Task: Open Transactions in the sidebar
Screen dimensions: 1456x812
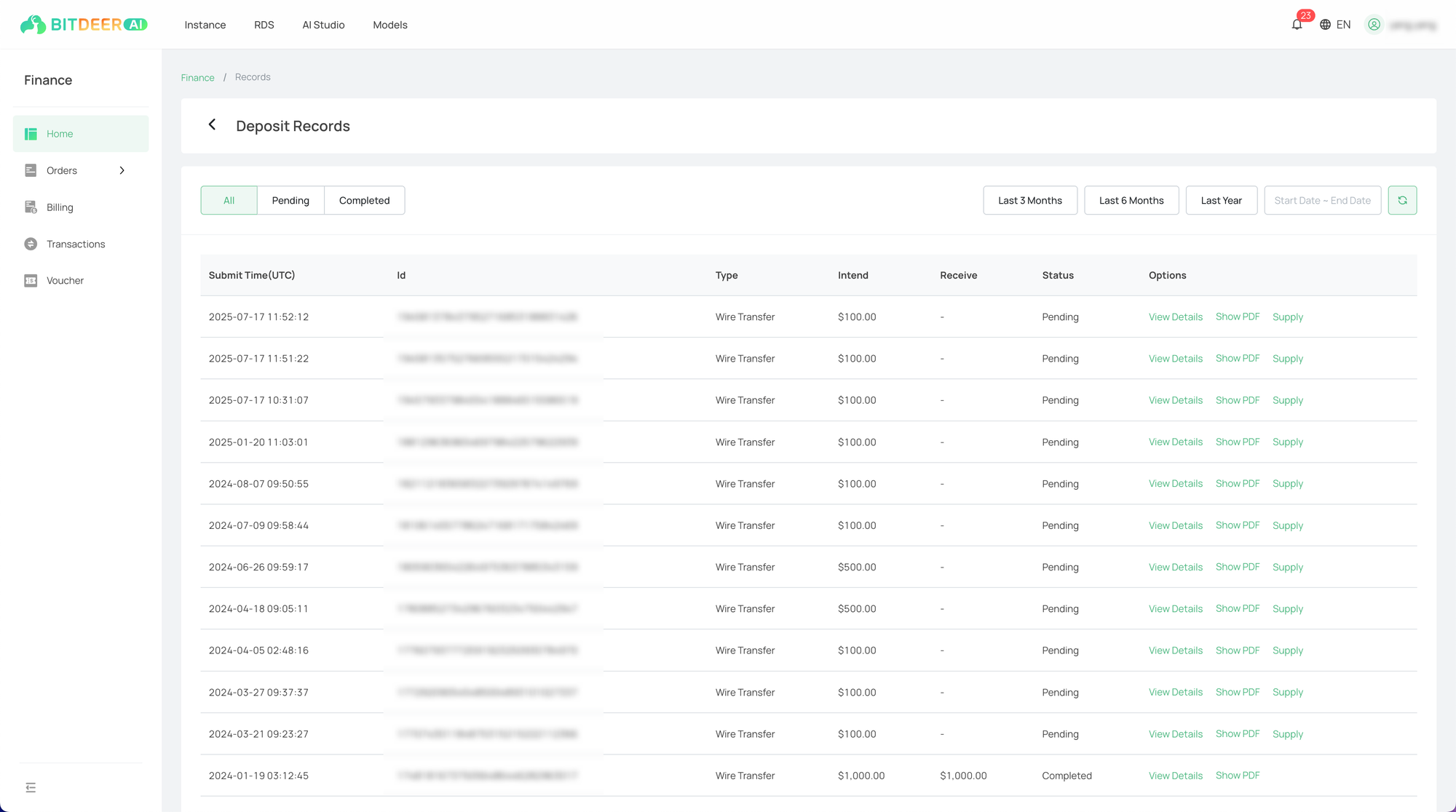Action: coord(76,244)
